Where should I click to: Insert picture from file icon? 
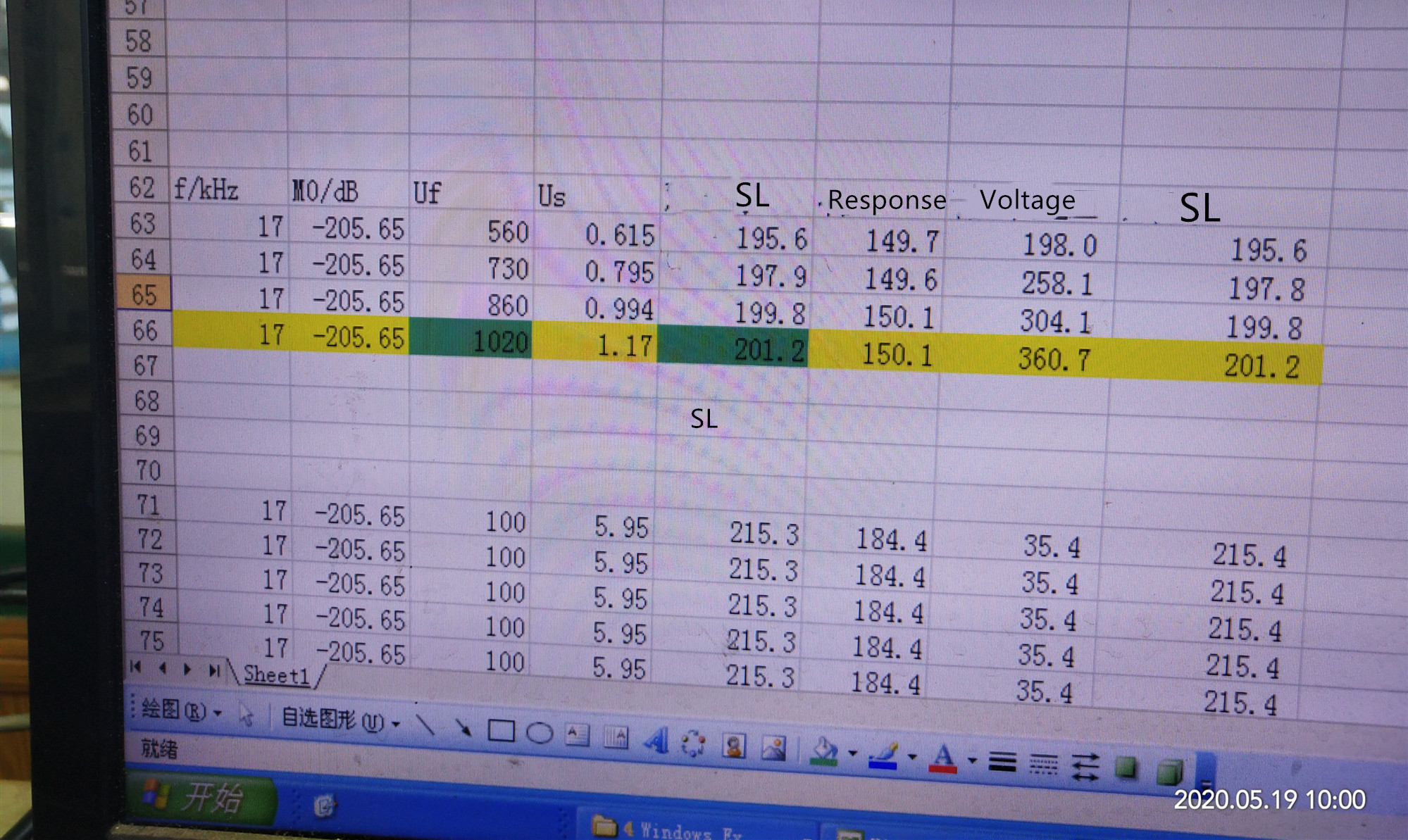[773, 748]
